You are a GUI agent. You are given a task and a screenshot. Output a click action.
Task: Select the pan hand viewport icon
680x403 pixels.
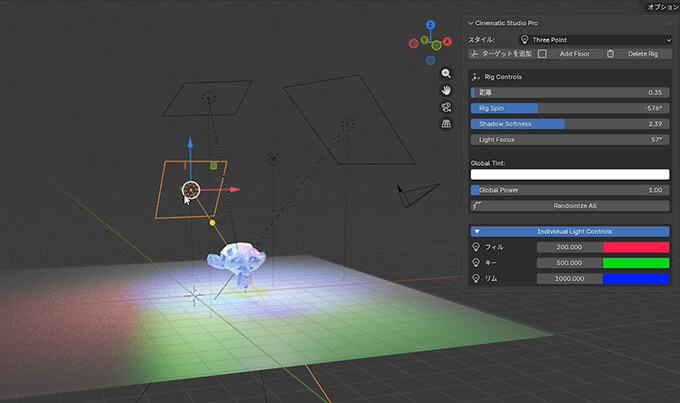(447, 90)
